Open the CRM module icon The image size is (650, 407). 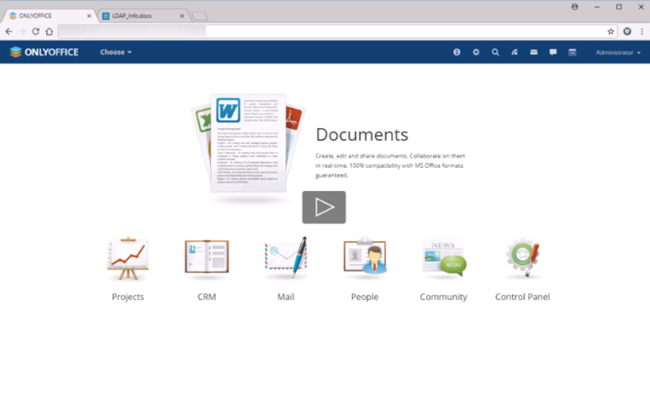click(x=206, y=257)
